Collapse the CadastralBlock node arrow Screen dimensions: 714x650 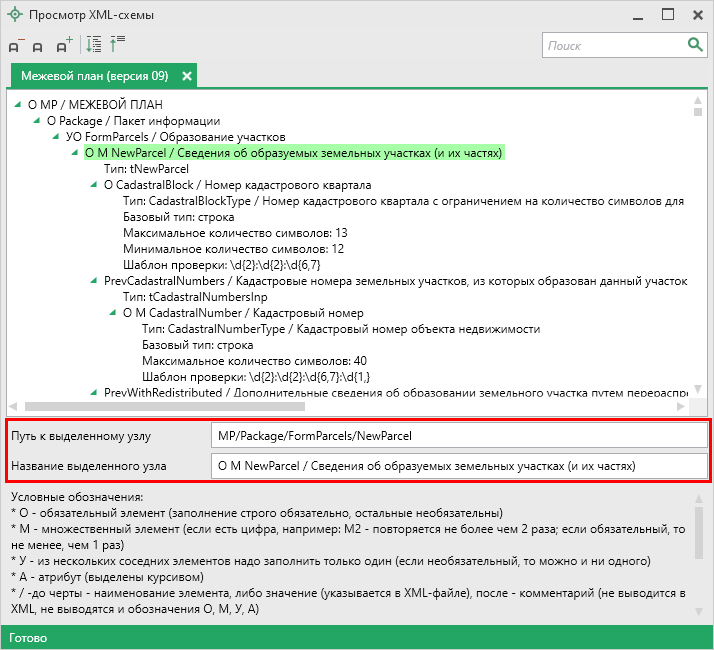95,186
